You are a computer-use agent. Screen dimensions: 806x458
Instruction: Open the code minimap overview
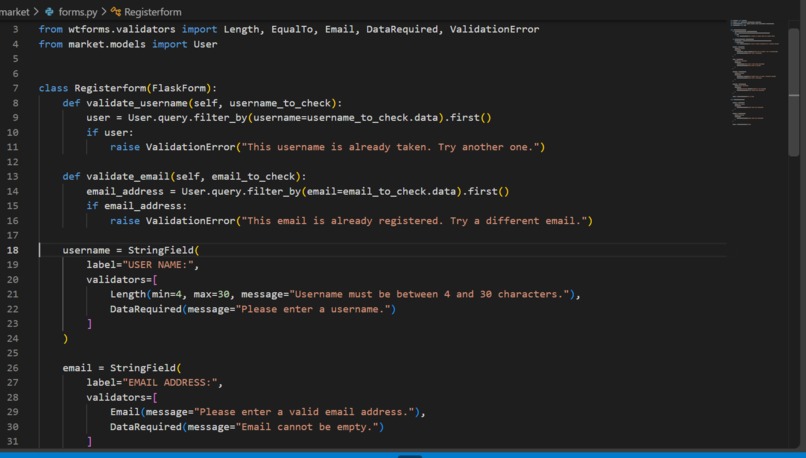tap(755, 72)
